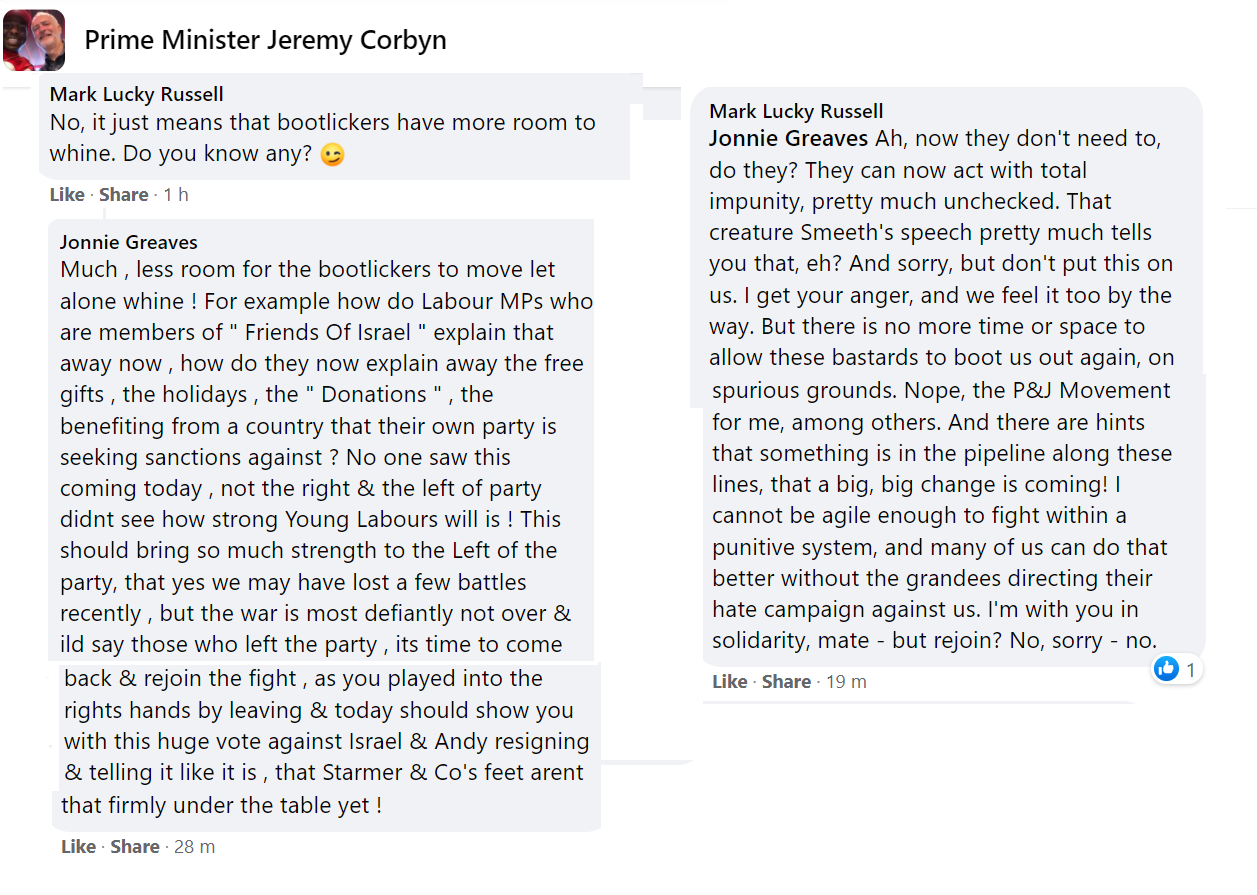Open reaction count "1" on Mark's reply
Viewport: 1257px width, 895px height.
tap(1190, 670)
